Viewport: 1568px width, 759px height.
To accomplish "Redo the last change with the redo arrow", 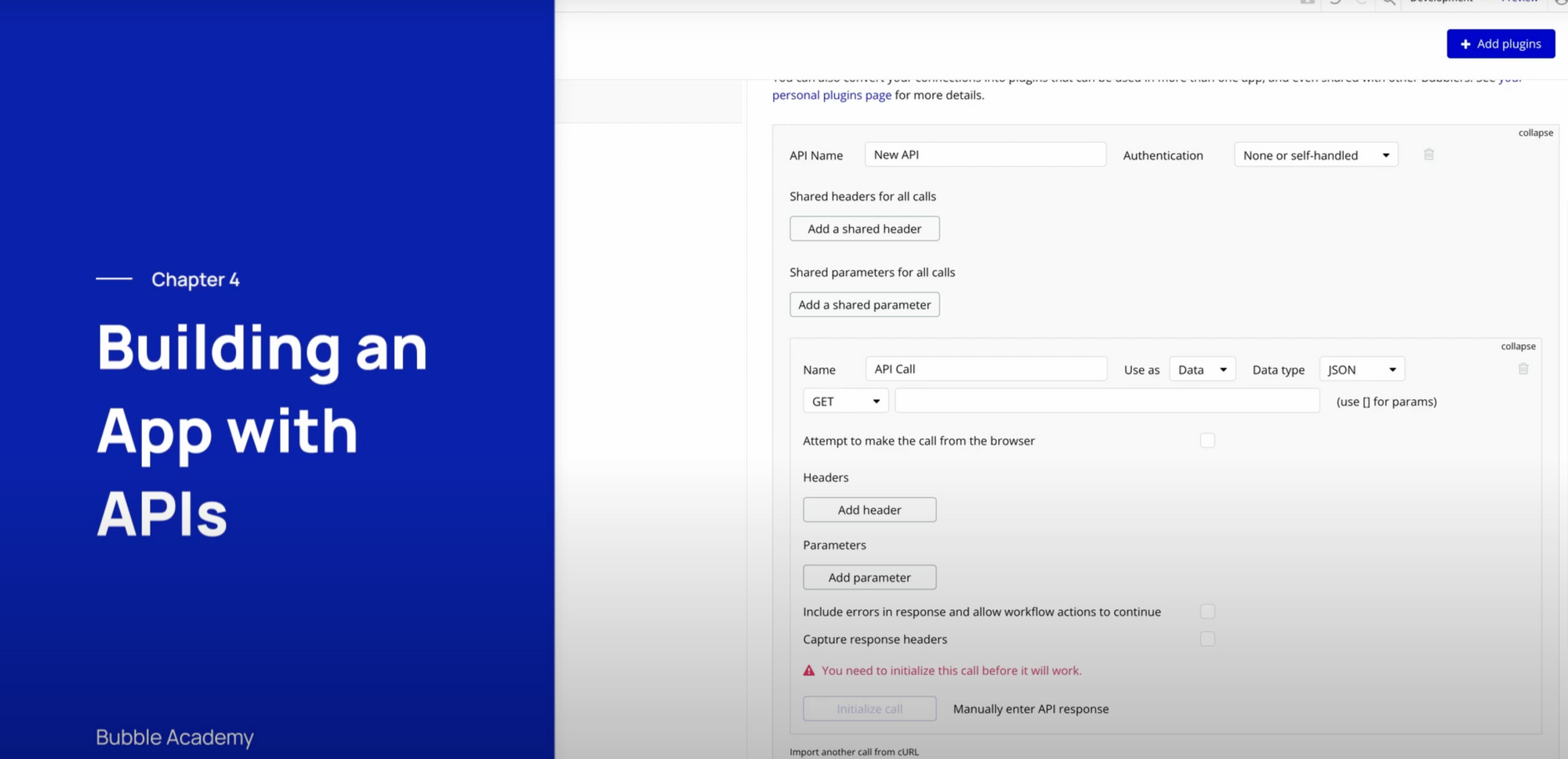I will point(1362,3).
